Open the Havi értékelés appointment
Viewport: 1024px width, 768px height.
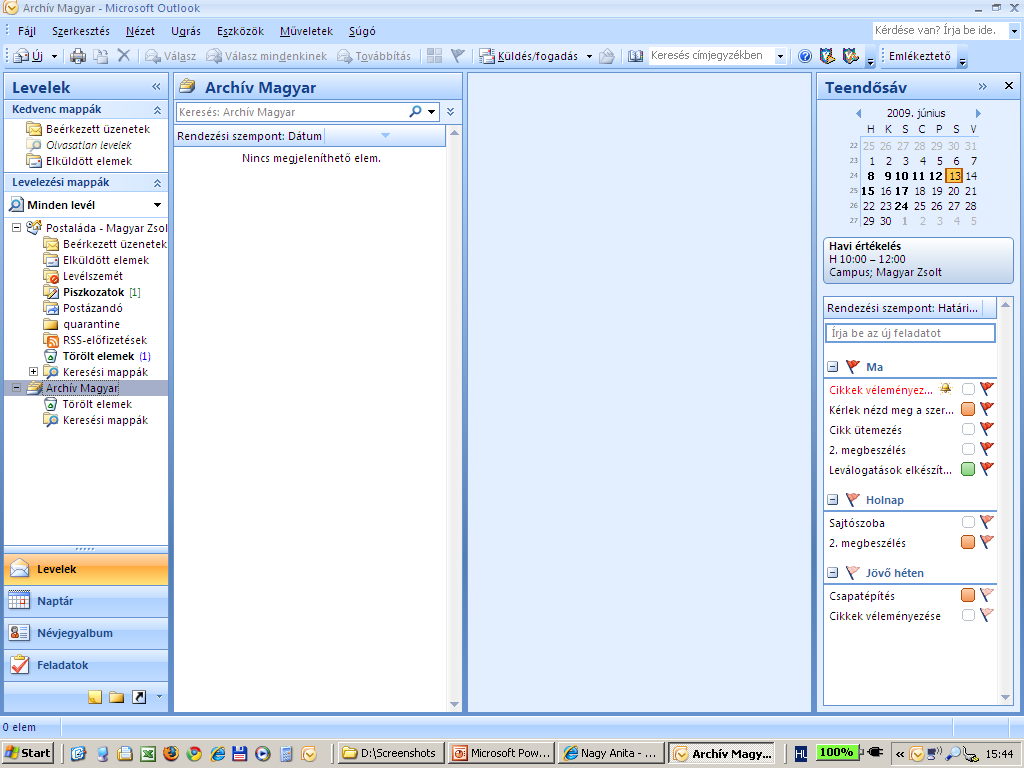[918, 259]
